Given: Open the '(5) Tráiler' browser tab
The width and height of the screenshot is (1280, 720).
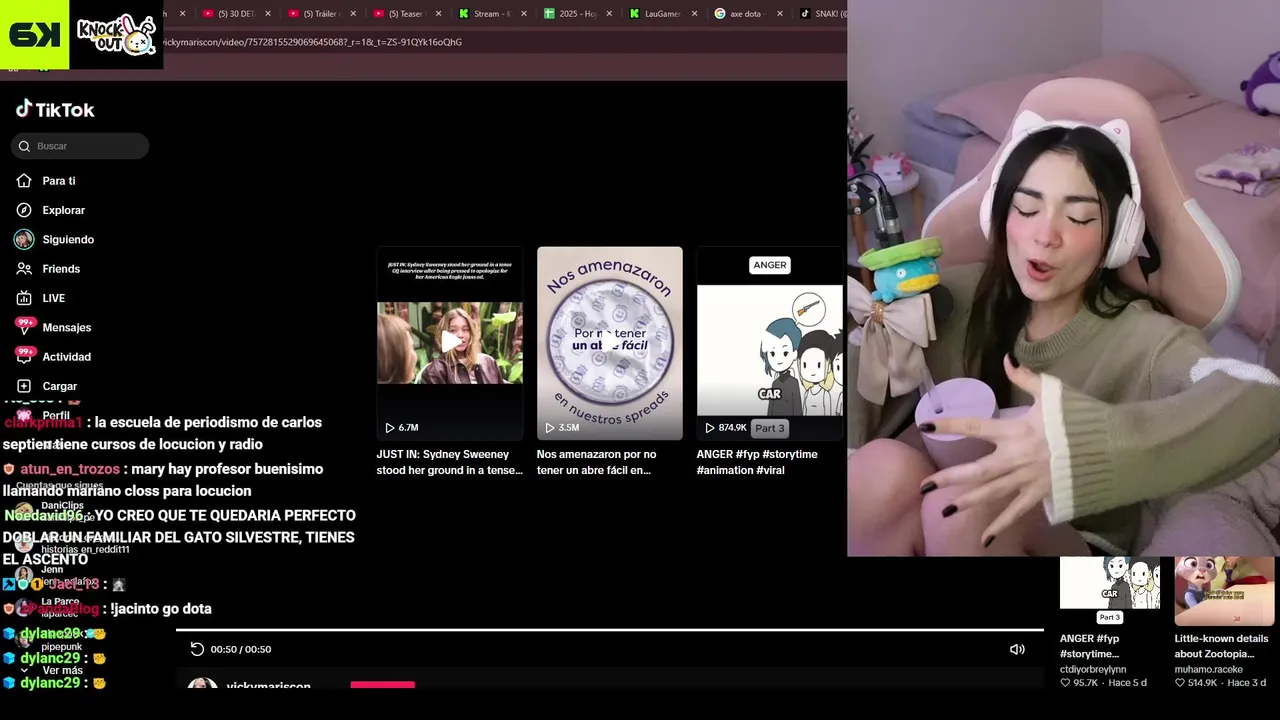Looking at the screenshot, I should (321, 14).
